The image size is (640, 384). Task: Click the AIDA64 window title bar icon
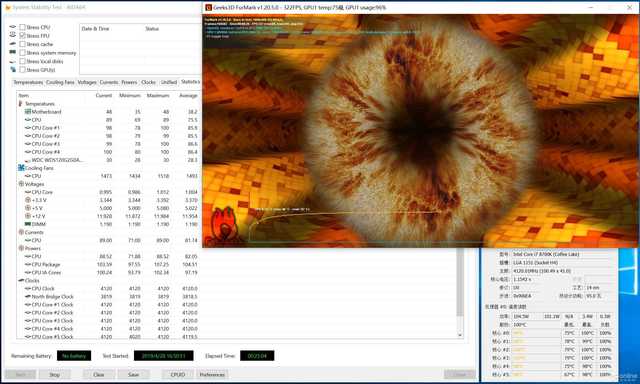click(x=7, y=7)
